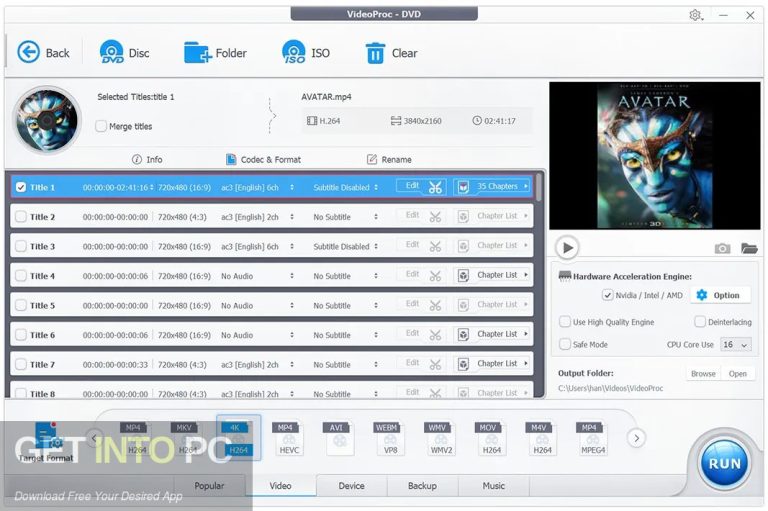Click the title list vertical scrollbar

point(539,187)
